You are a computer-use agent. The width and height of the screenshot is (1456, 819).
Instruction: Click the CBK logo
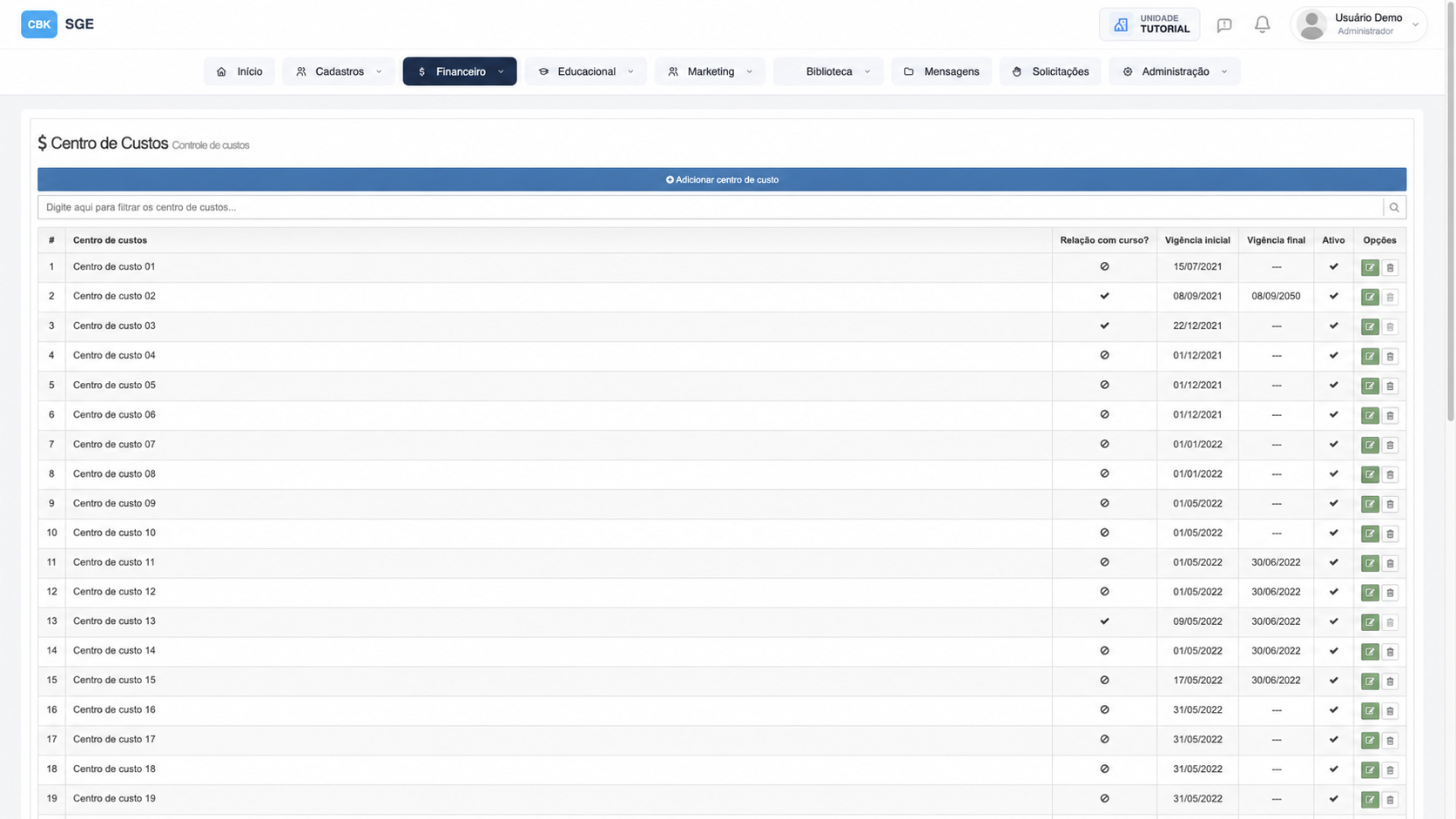click(39, 24)
